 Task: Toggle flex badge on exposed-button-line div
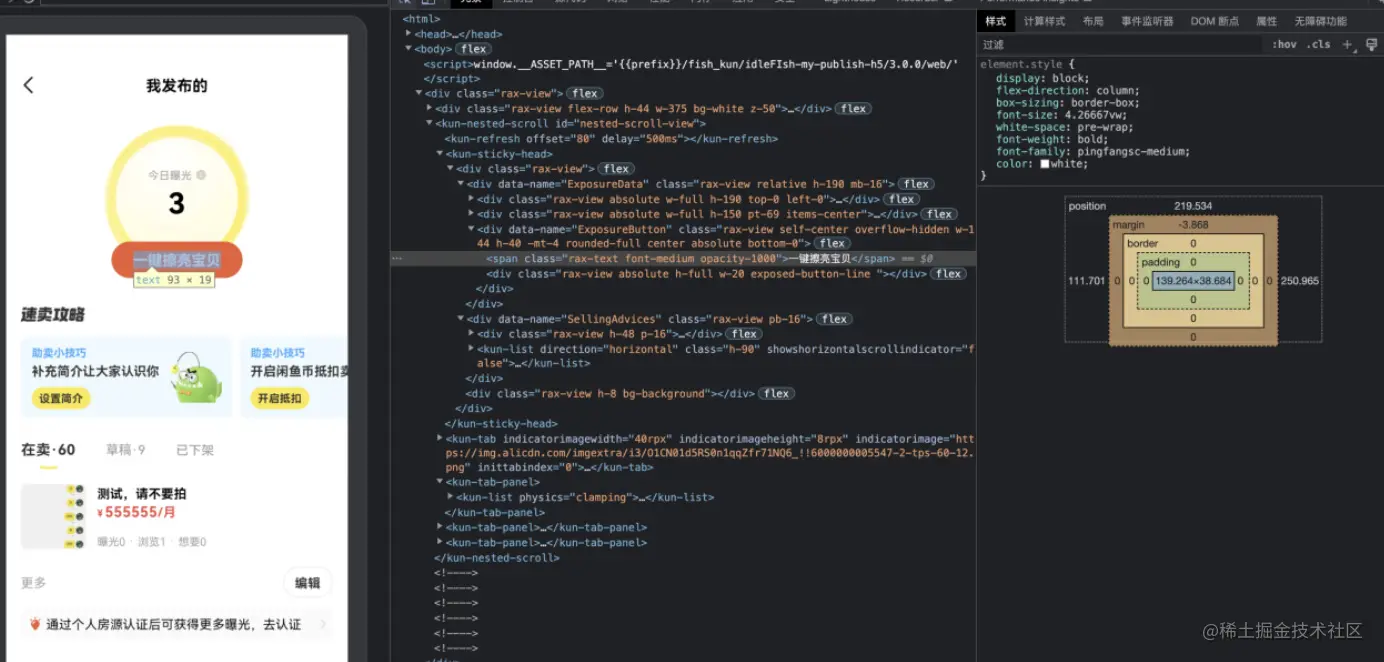click(948, 273)
